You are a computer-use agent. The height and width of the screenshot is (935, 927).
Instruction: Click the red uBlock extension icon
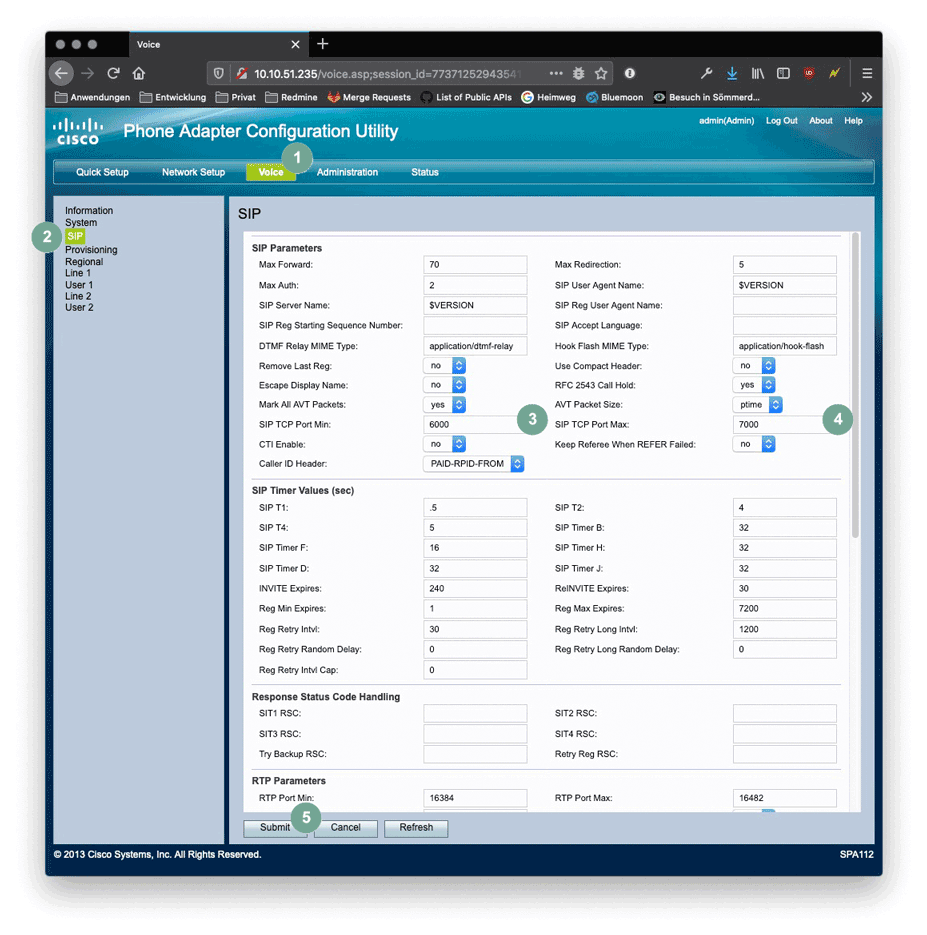tap(809, 73)
